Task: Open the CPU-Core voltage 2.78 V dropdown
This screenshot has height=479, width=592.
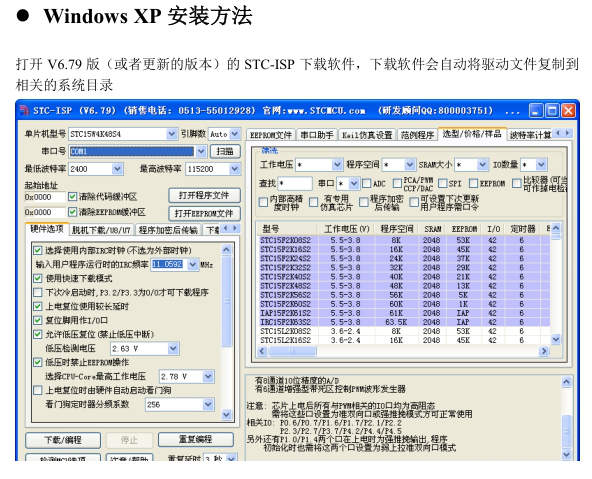Action: [208, 376]
